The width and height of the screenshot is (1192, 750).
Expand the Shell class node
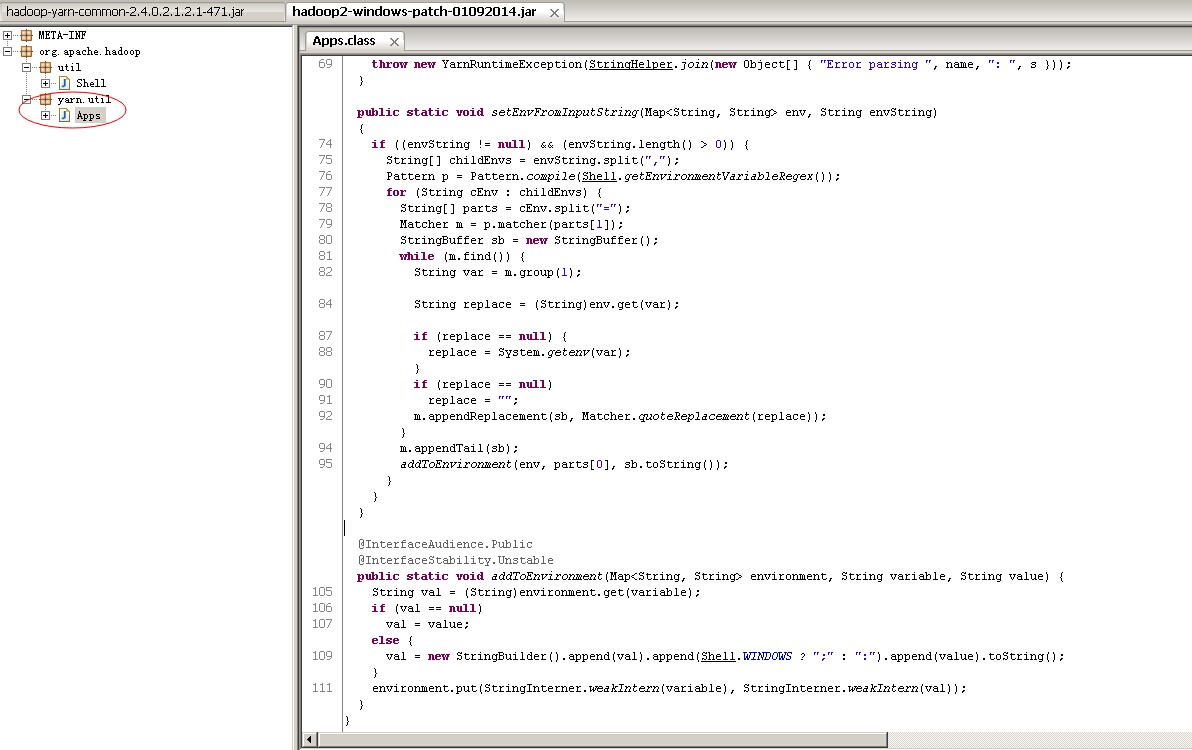pyautogui.click(x=46, y=83)
